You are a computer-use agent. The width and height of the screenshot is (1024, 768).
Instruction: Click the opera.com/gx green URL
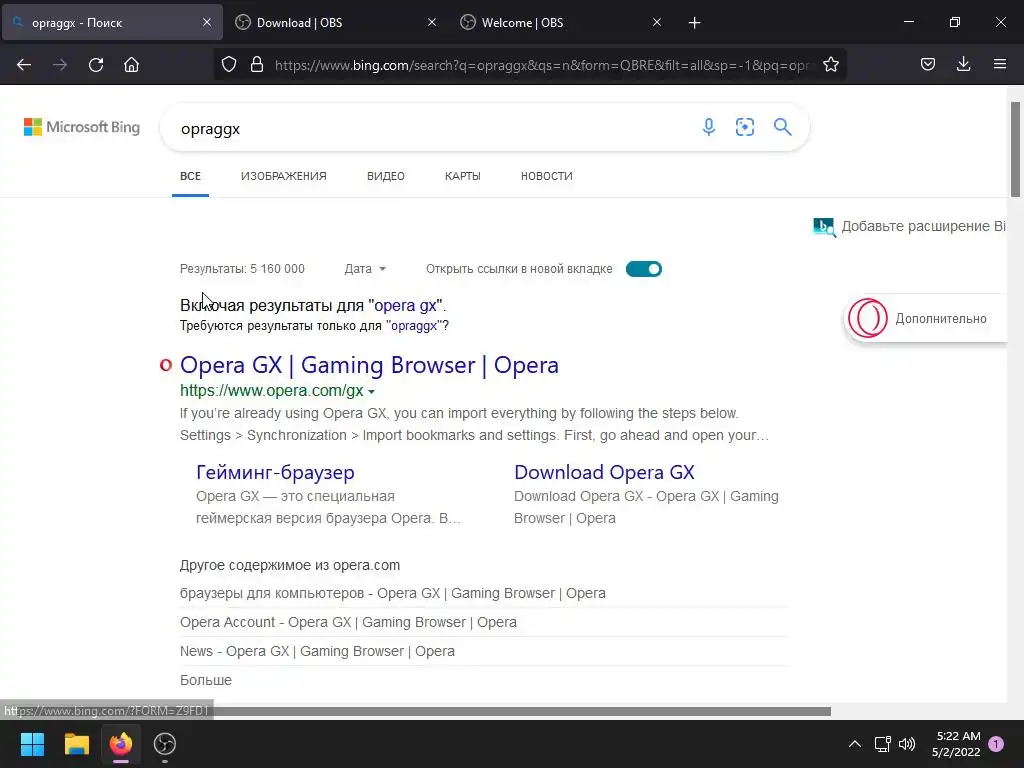(x=272, y=391)
